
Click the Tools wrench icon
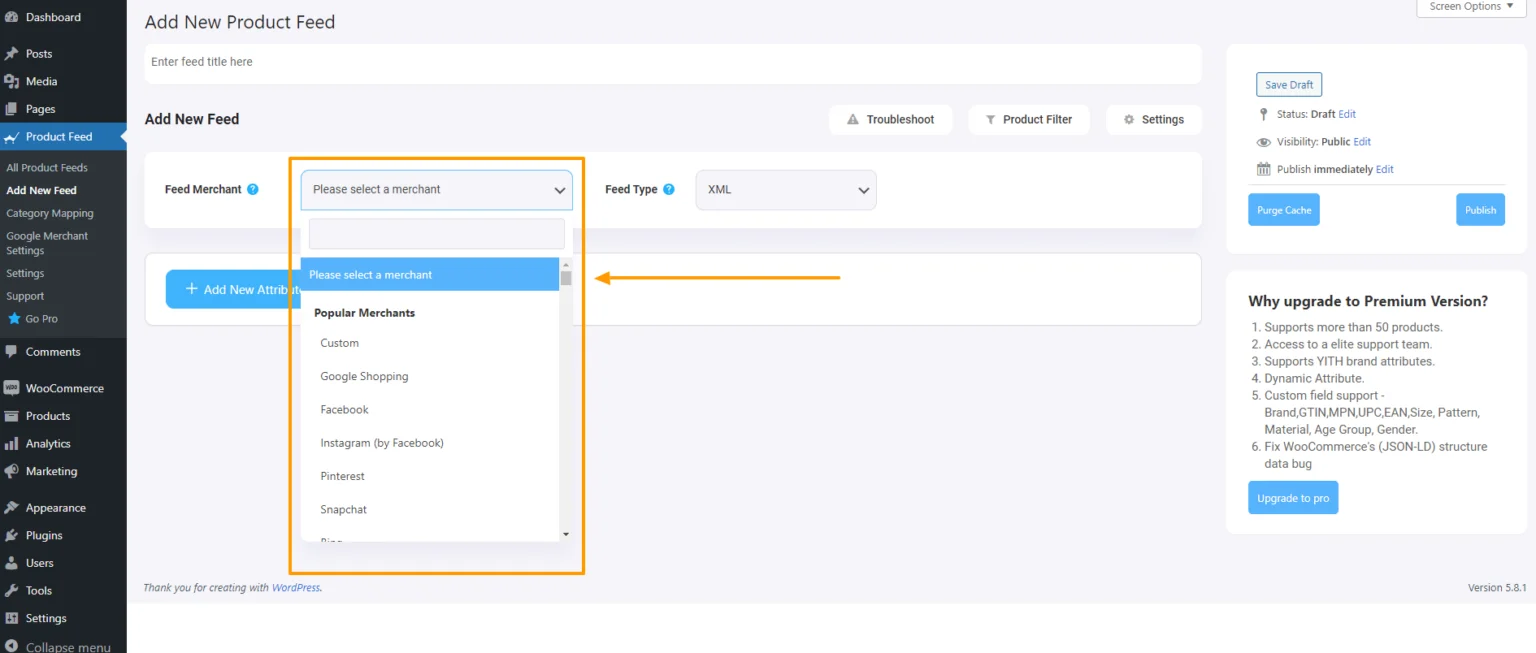(12, 591)
